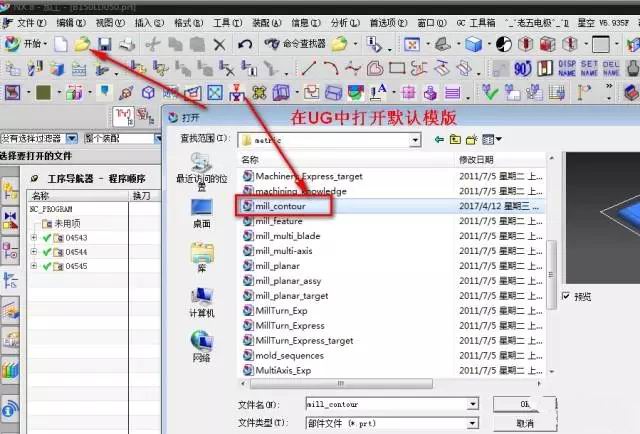Click the create new folder icon

(x=472, y=140)
